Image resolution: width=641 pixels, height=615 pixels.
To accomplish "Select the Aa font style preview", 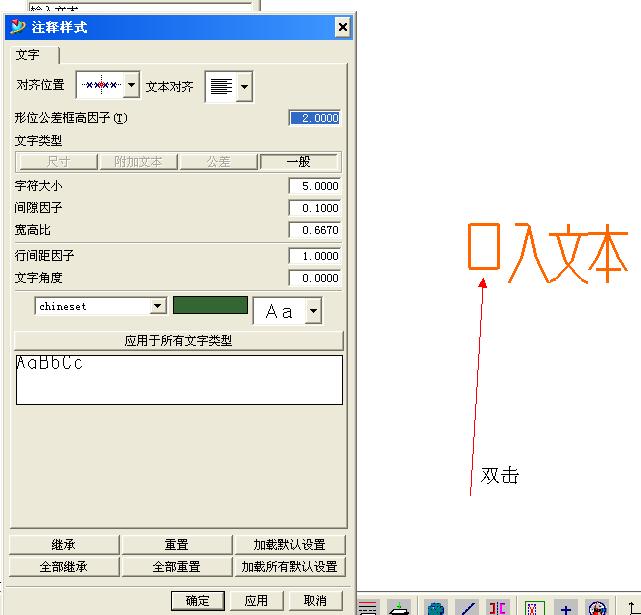I will coord(279,311).
